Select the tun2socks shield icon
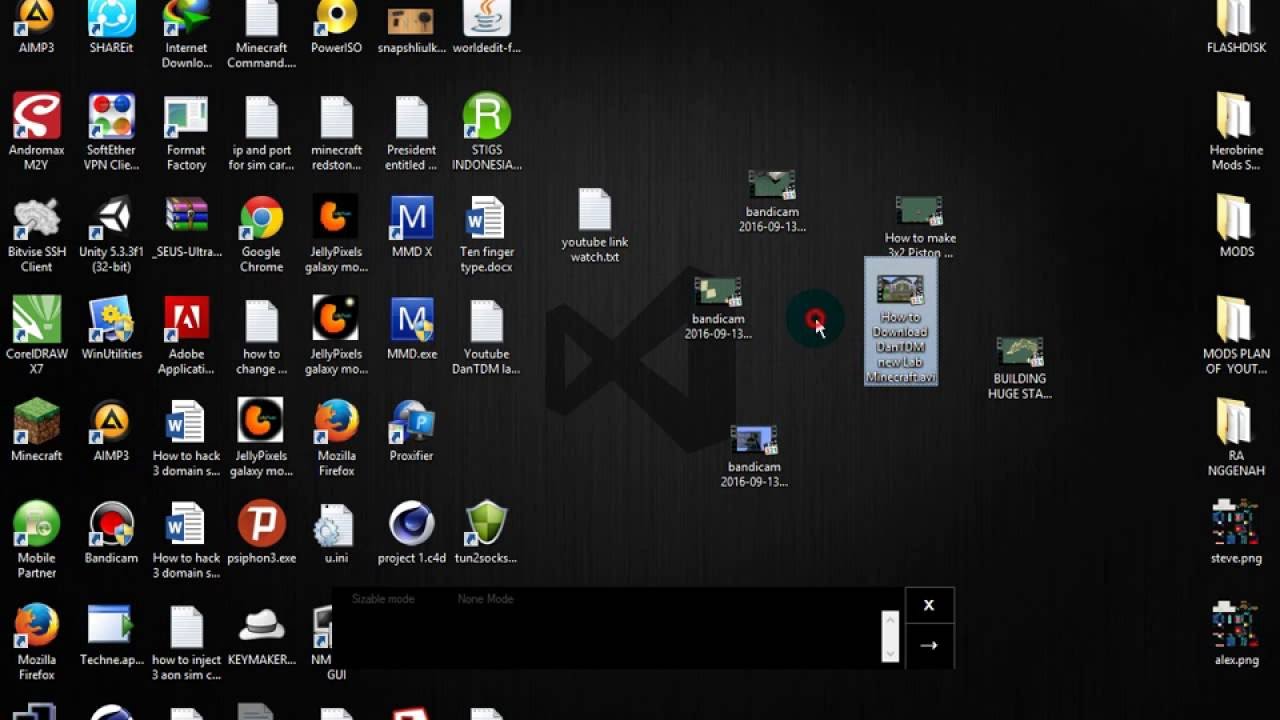The height and width of the screenshot is (720, 1280). tap(486, 533)
